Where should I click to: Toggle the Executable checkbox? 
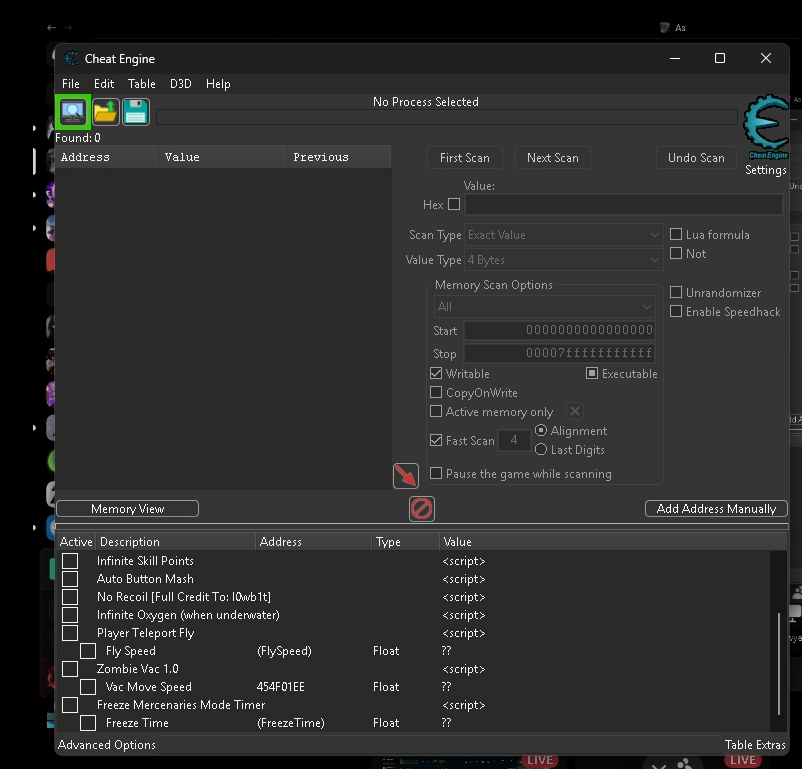click(x=592, y=373)
